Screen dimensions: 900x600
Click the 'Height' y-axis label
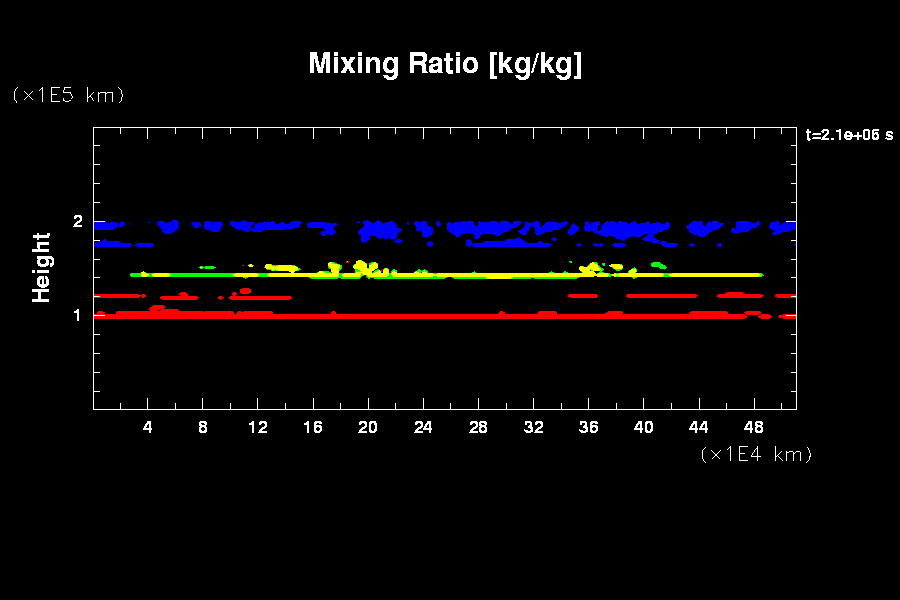[42, 267]
